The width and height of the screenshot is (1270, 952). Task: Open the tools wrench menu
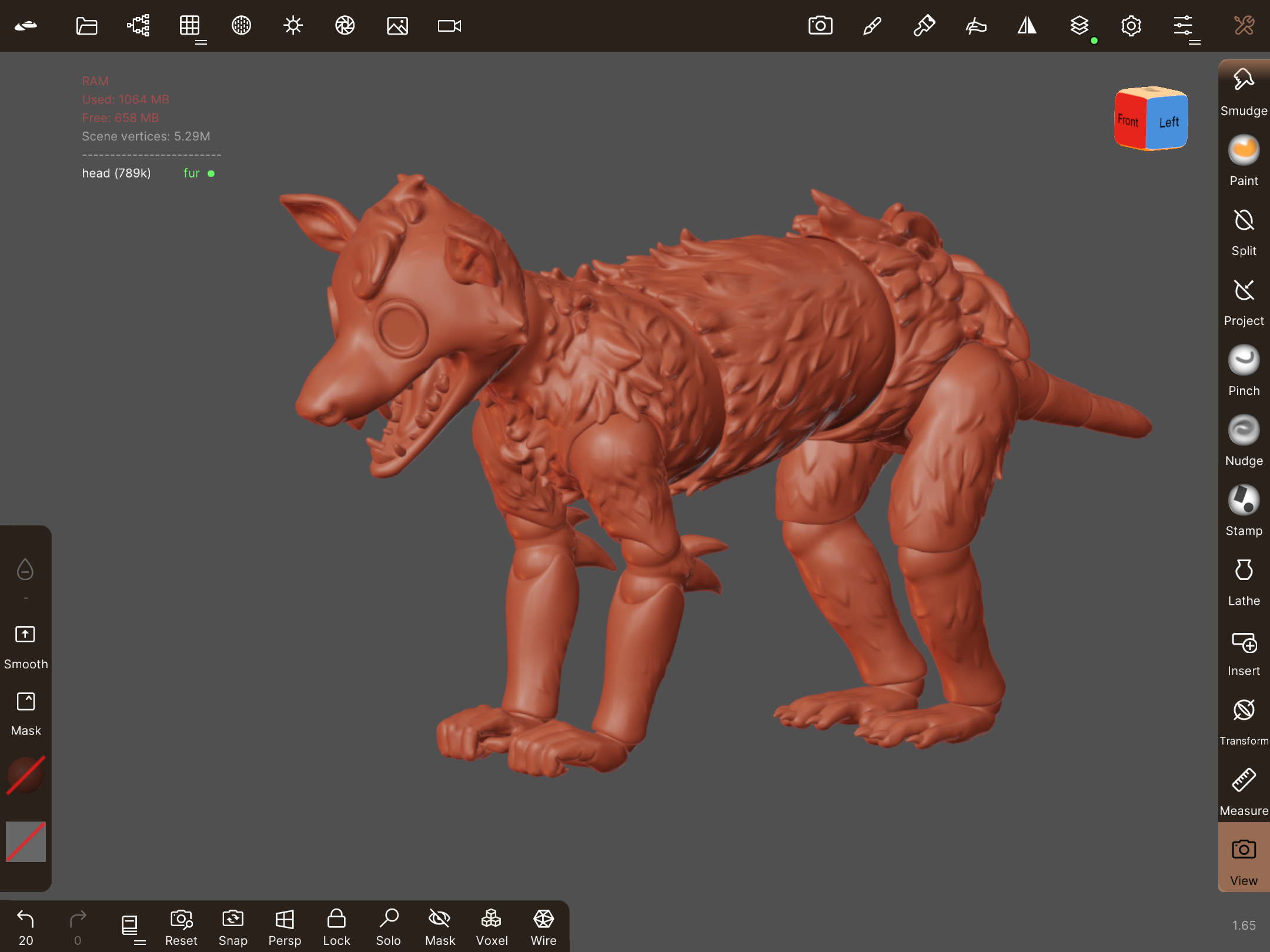(x=1244, y=26)
